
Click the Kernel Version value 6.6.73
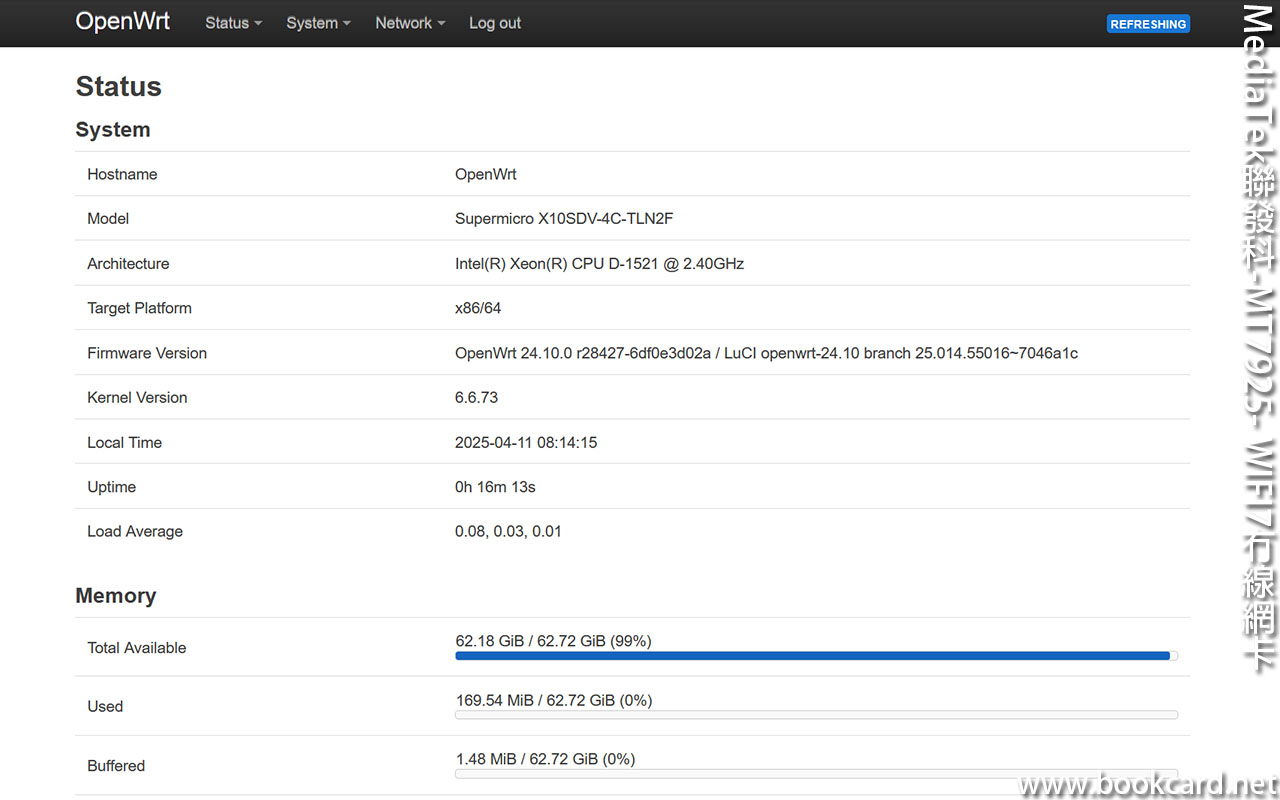click(476, 397)
